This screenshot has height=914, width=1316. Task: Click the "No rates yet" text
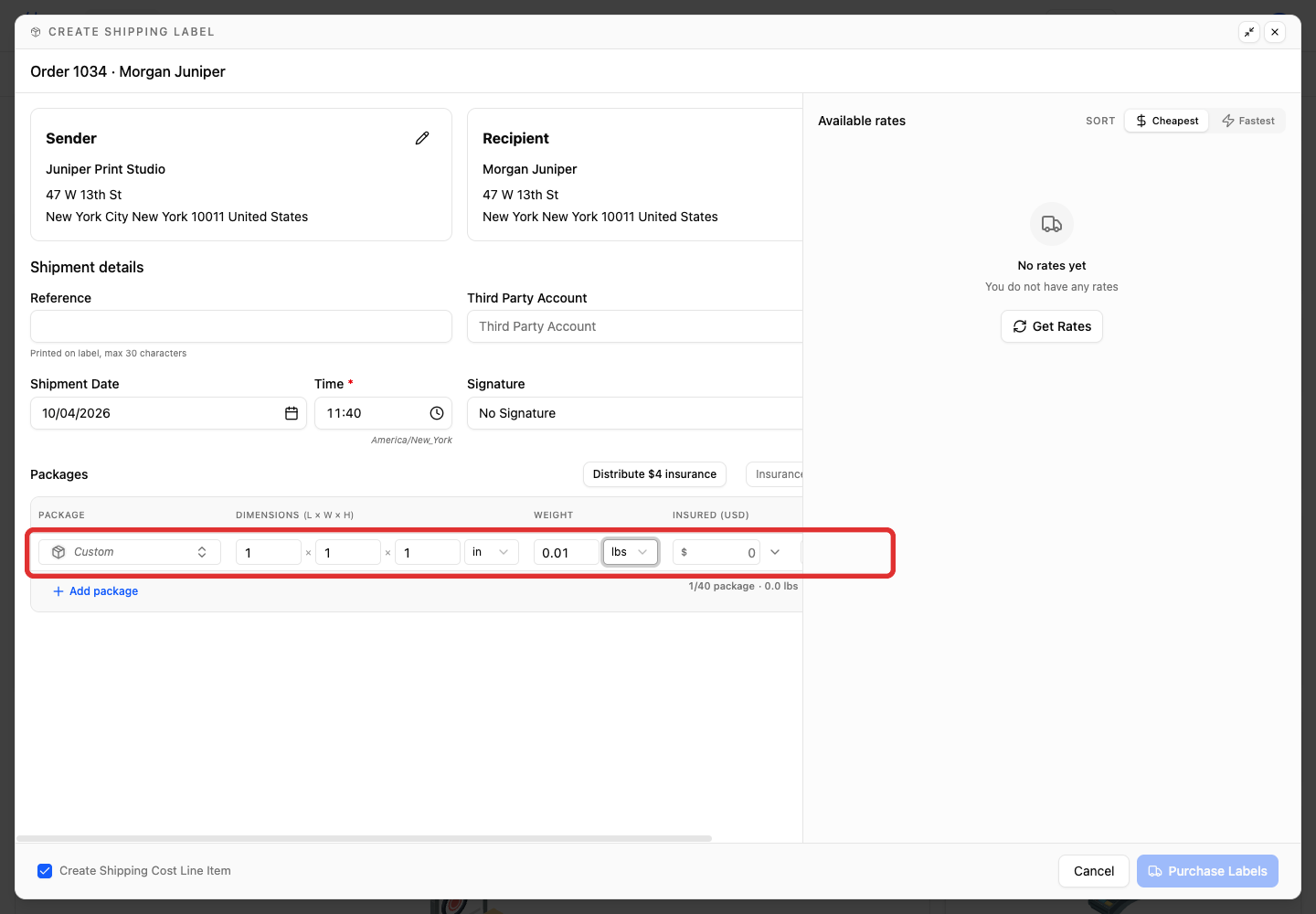pyautogui.click(x=1052, y=266)
